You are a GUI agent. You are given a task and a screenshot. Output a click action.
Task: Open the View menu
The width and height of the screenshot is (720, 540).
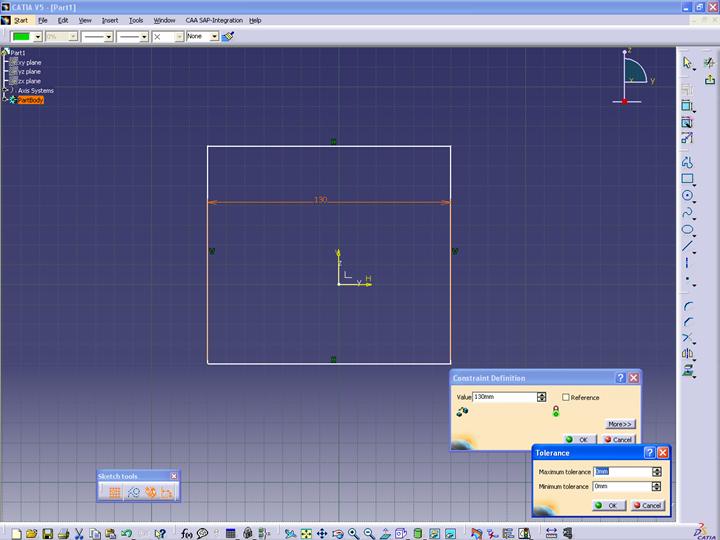click(x=85, y=20)
